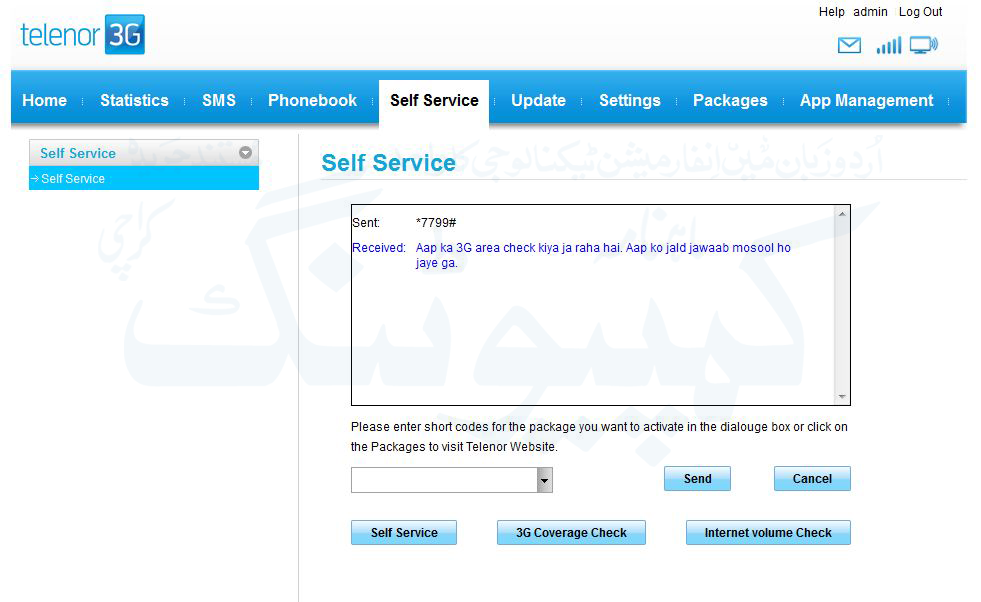Click the Telenor 3G logo
The width and height of the screenshot is (981, 602).
[83, 35]
